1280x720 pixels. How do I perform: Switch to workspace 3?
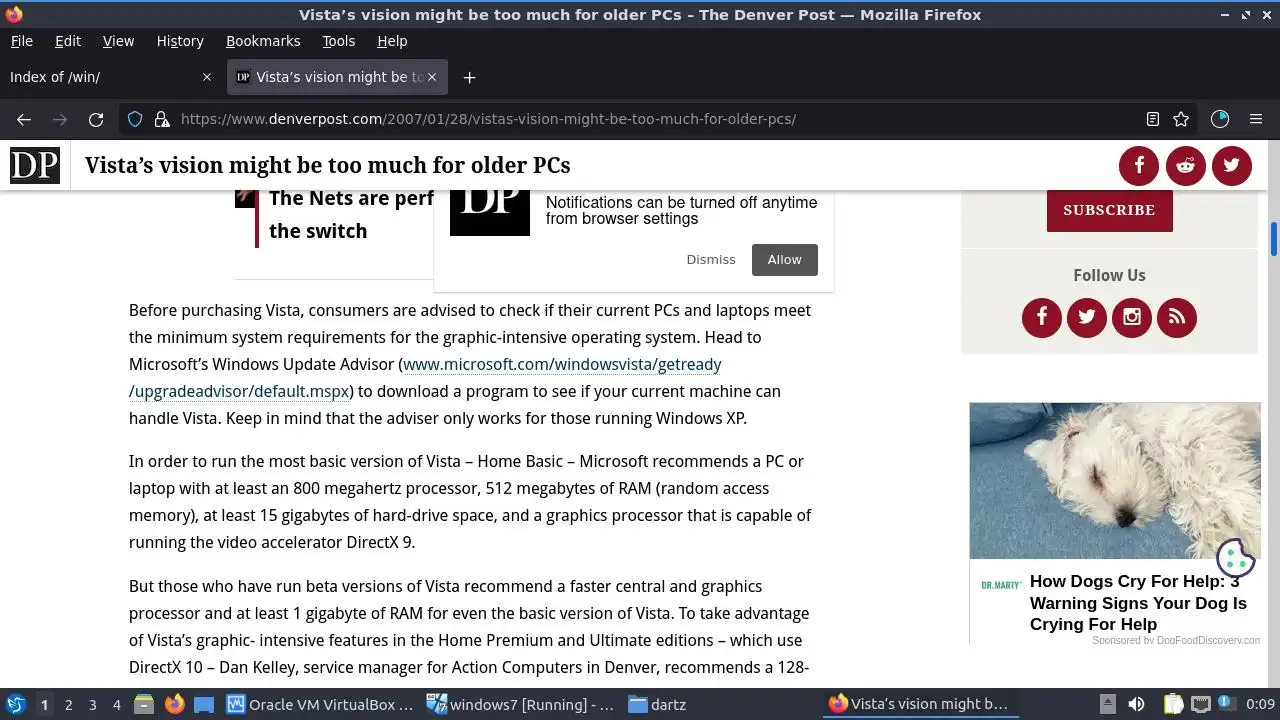click(x=93, y=704)
